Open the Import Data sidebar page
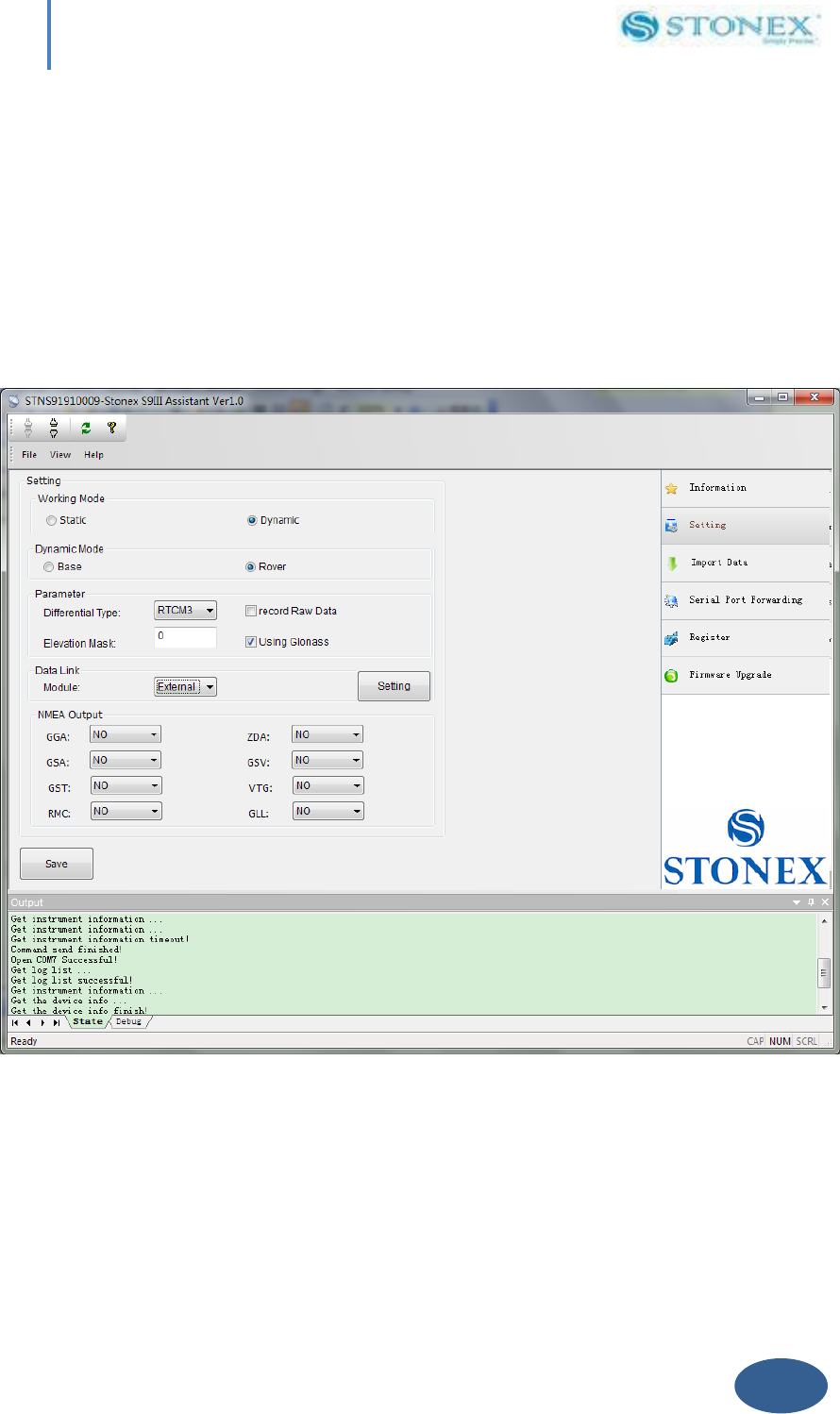840x1414 pixels. click(x=746, y=563)
